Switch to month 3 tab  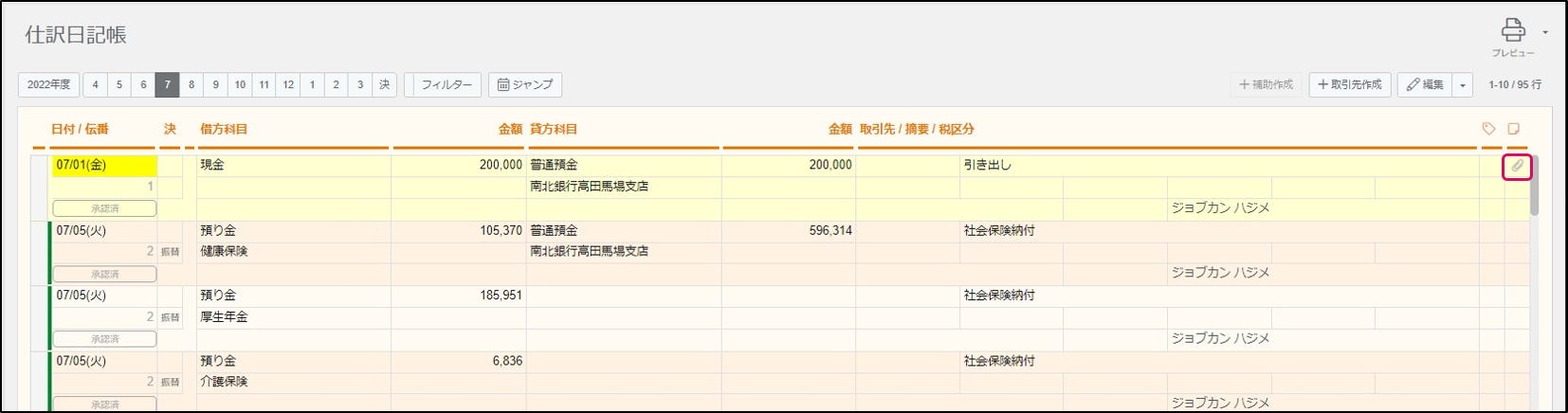[x=360, y=85]
